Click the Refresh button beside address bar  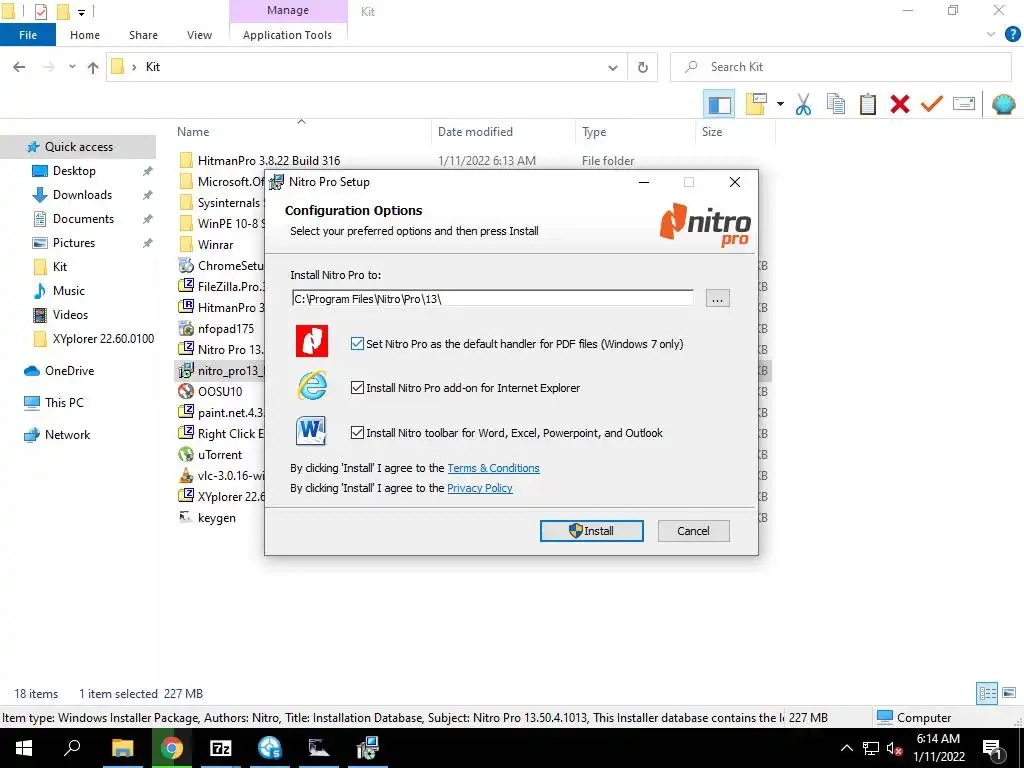643,67
